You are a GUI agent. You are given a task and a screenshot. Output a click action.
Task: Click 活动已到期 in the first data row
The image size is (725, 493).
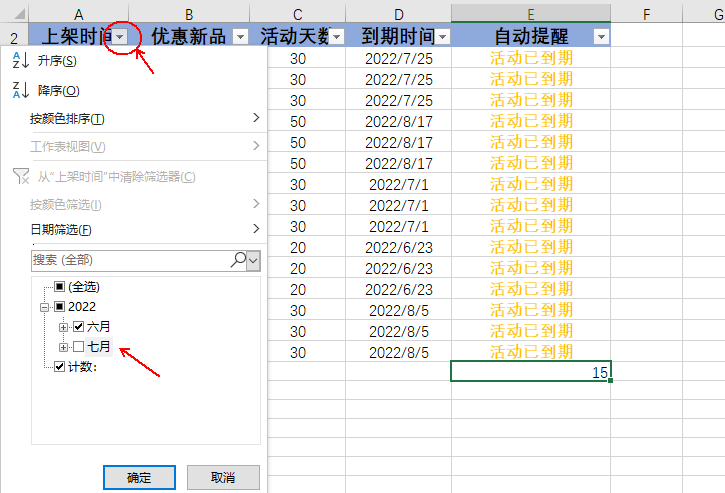tap(531, 58)
